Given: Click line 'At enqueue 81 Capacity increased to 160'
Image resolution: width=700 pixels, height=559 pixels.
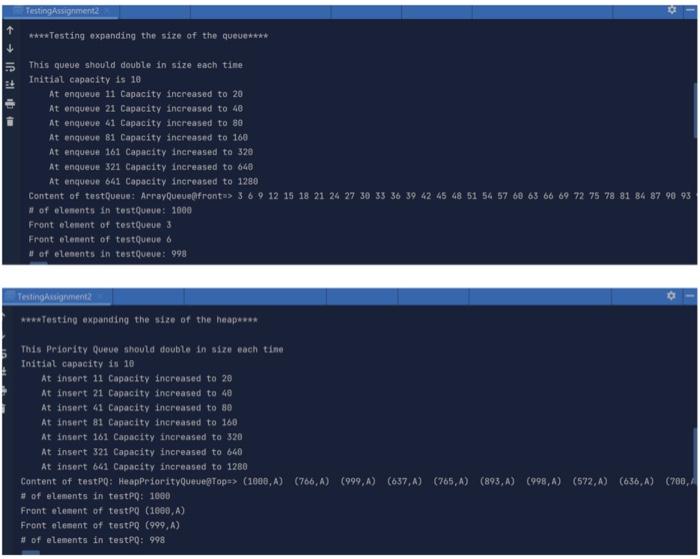Looking at the screenshot, I should click(x=149, y=138).
